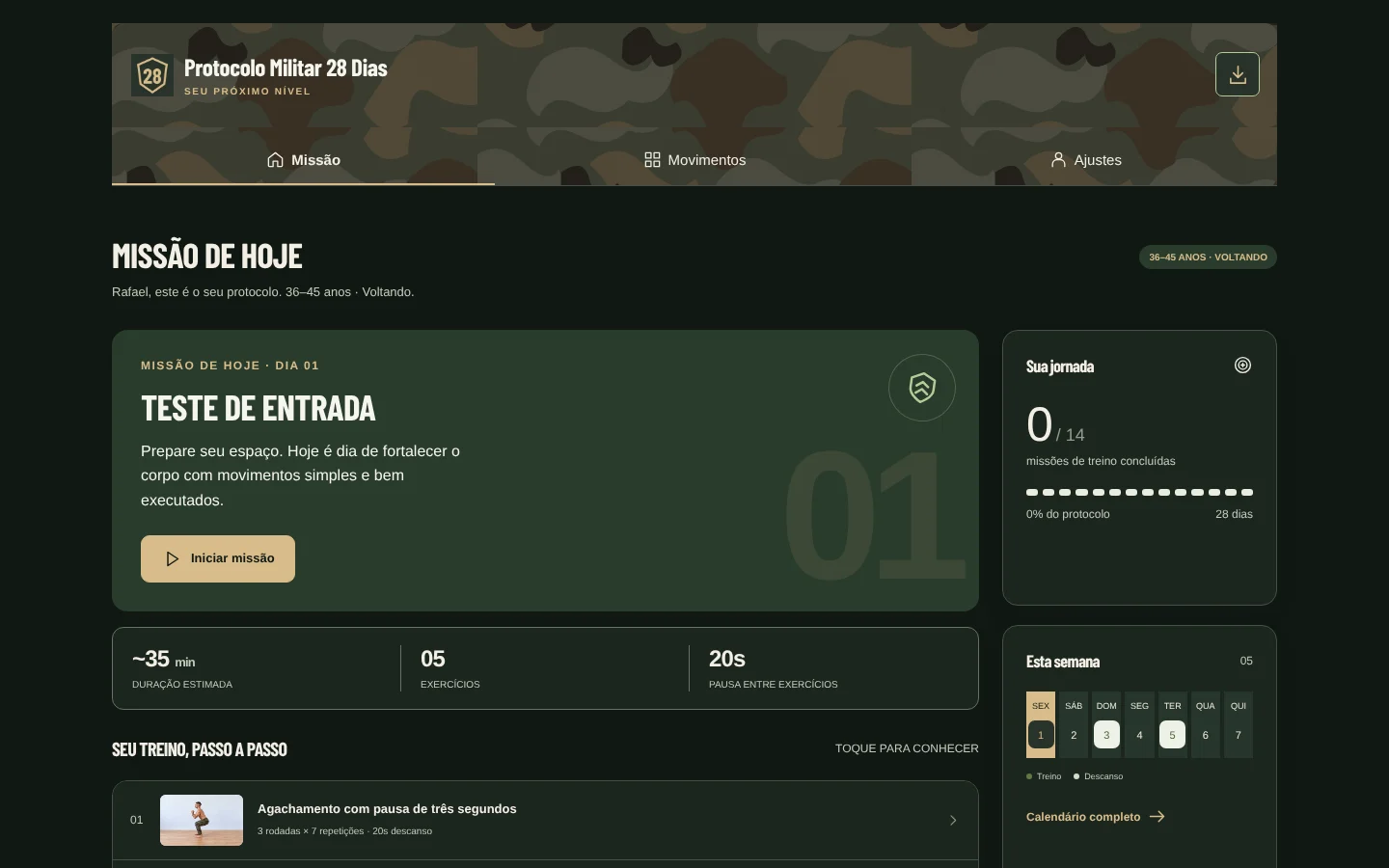Choose QUA day 6 in weekly calendar
Viewport: 1389px width, 868px height.
tap(1205, 724)
